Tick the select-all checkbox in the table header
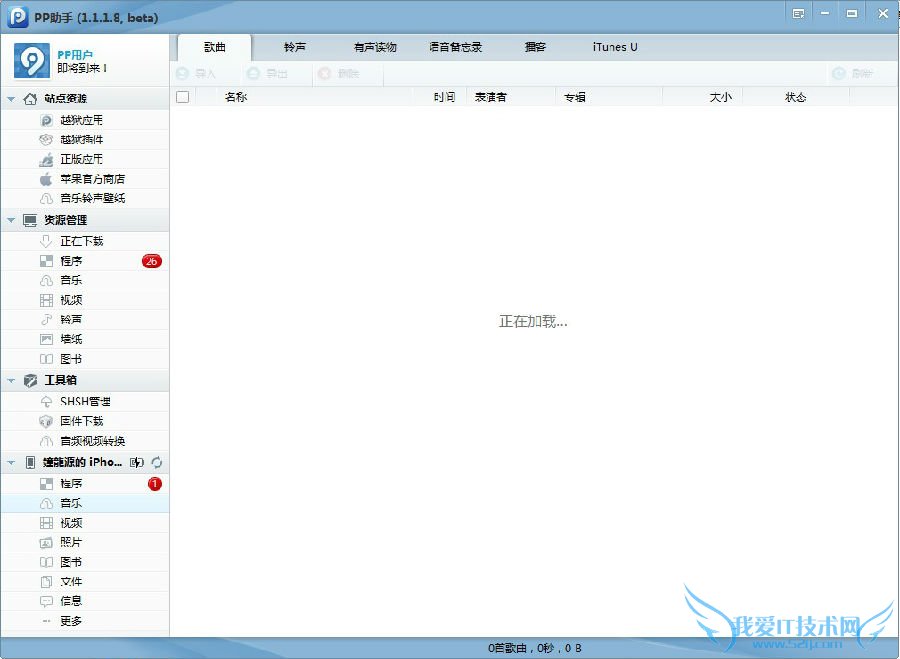 (x=182, y=97)
